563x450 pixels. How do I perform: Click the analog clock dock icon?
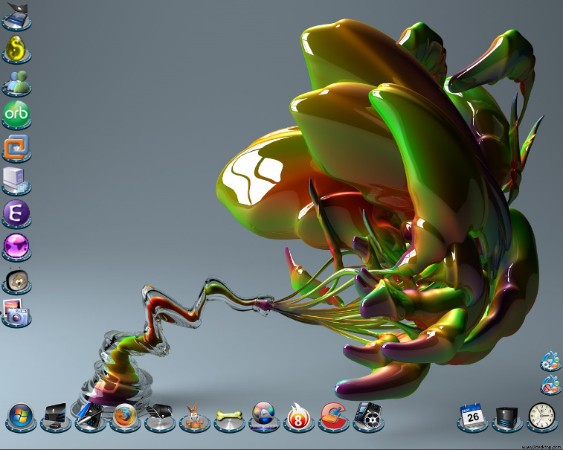pyautogui.click(x=542, y=417)
